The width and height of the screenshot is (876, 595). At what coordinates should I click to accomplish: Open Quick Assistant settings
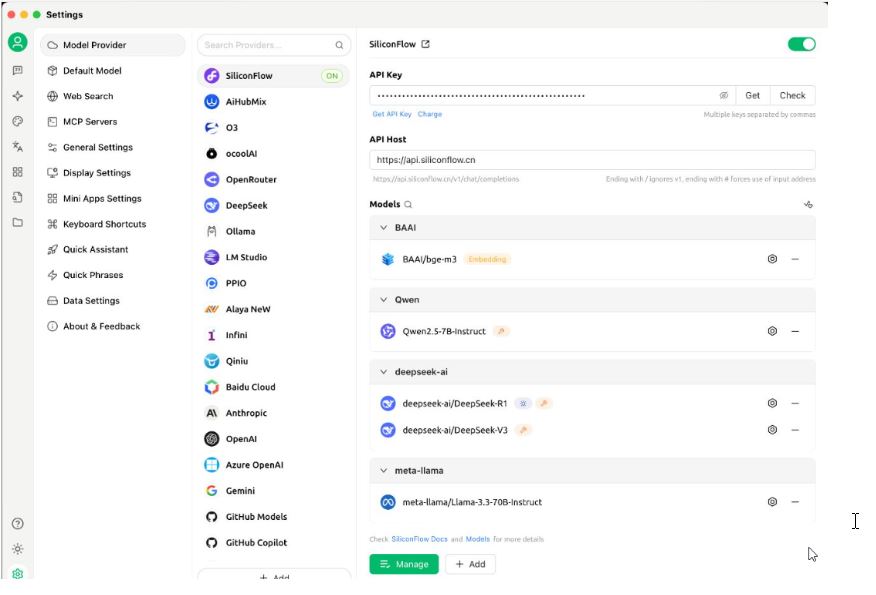tap(112, 249)
